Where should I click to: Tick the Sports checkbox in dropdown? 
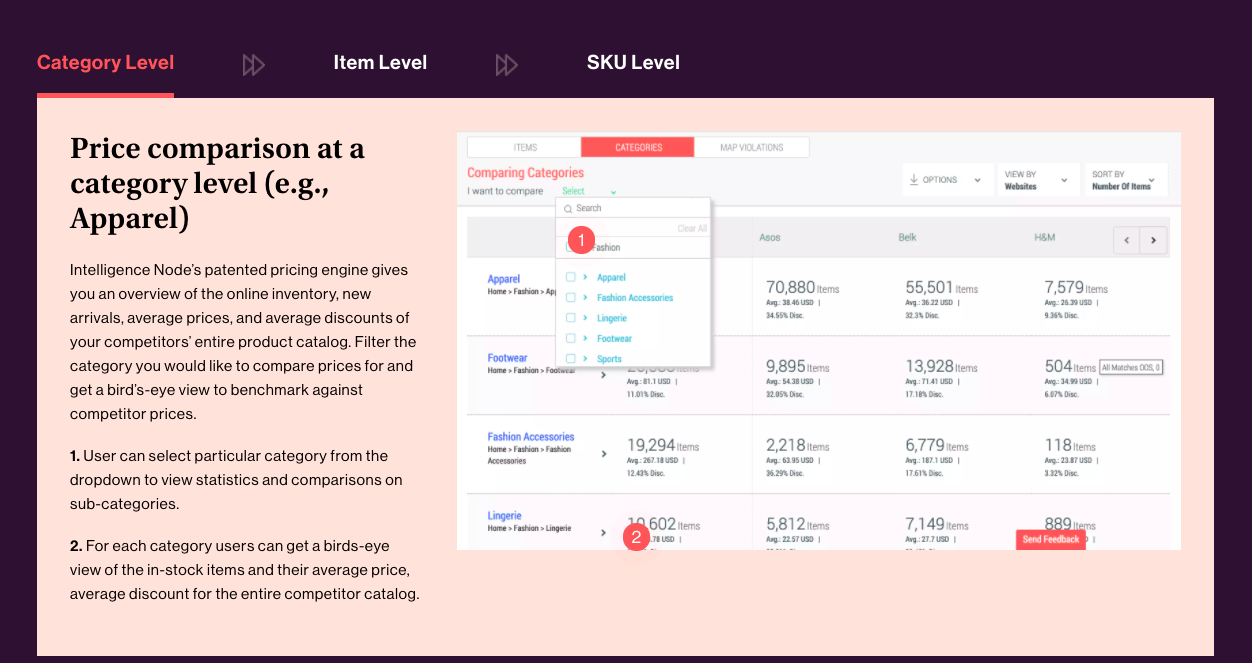[x=570, y=358]
